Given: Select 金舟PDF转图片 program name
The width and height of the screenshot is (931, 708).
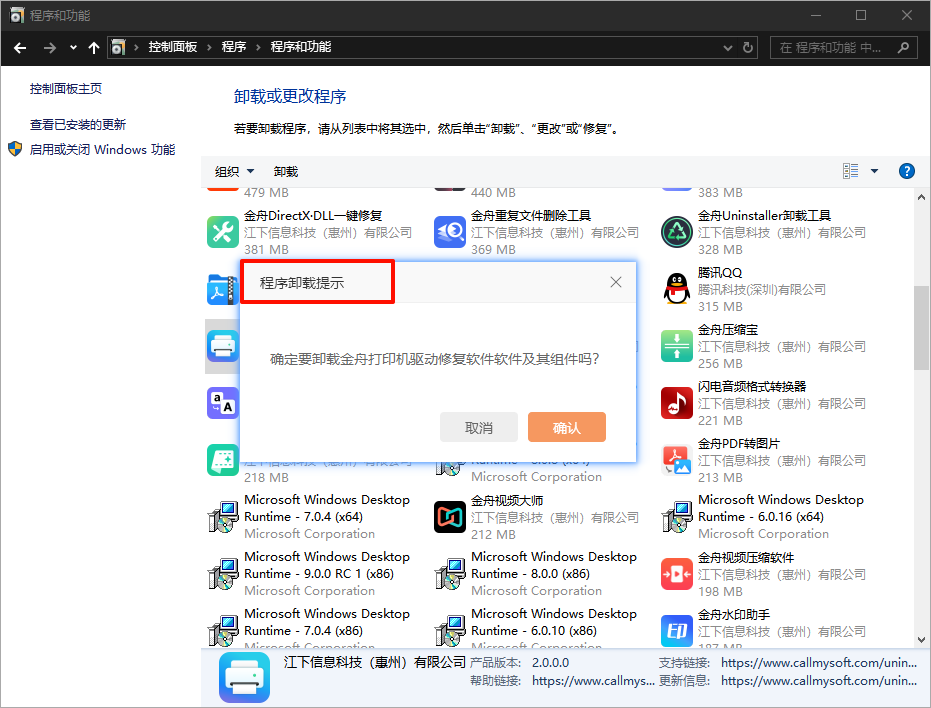Looking at the screenshot, I should click(739, 444).
